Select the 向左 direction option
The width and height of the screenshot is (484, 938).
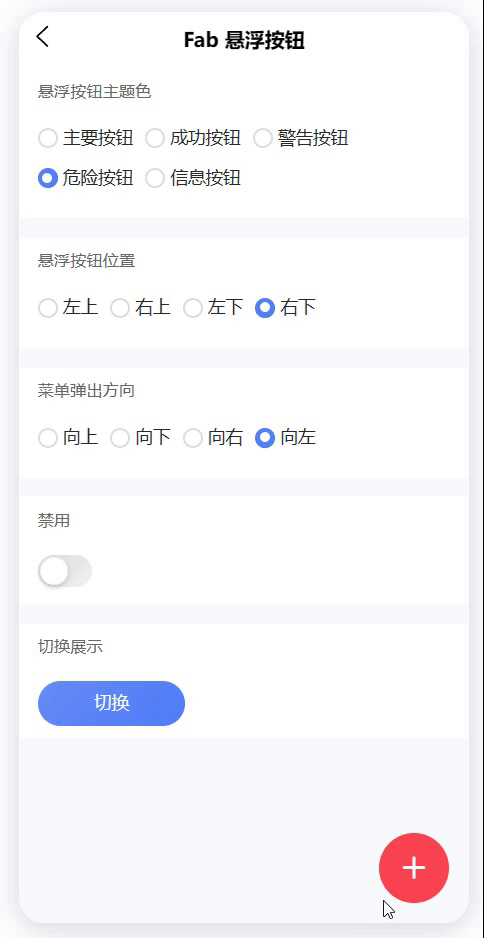click(285, 438)
